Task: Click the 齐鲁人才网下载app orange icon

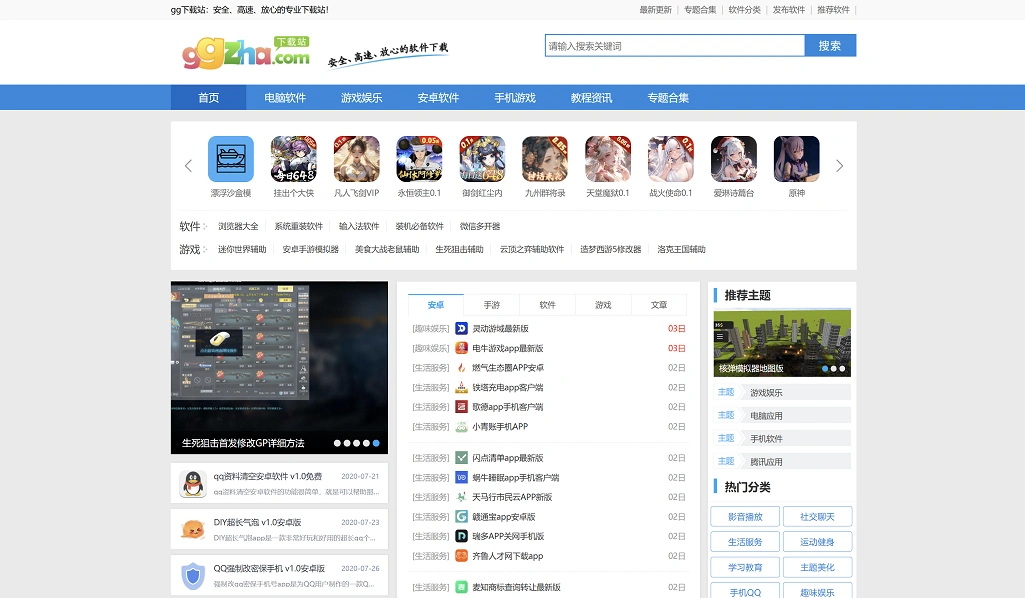Action: (x=461, y=556)
